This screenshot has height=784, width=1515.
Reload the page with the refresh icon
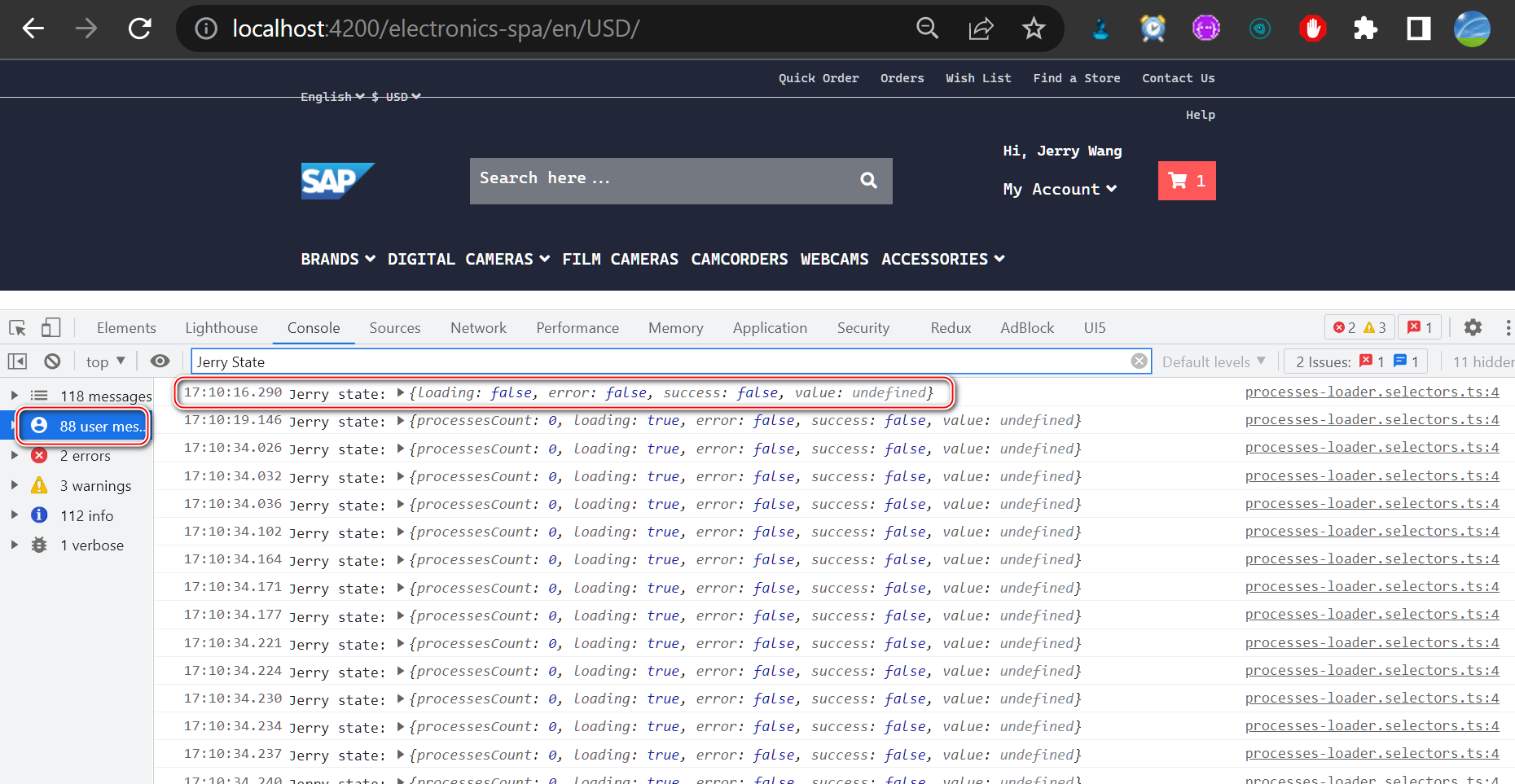pyautogui.click(x=140, y=29)
